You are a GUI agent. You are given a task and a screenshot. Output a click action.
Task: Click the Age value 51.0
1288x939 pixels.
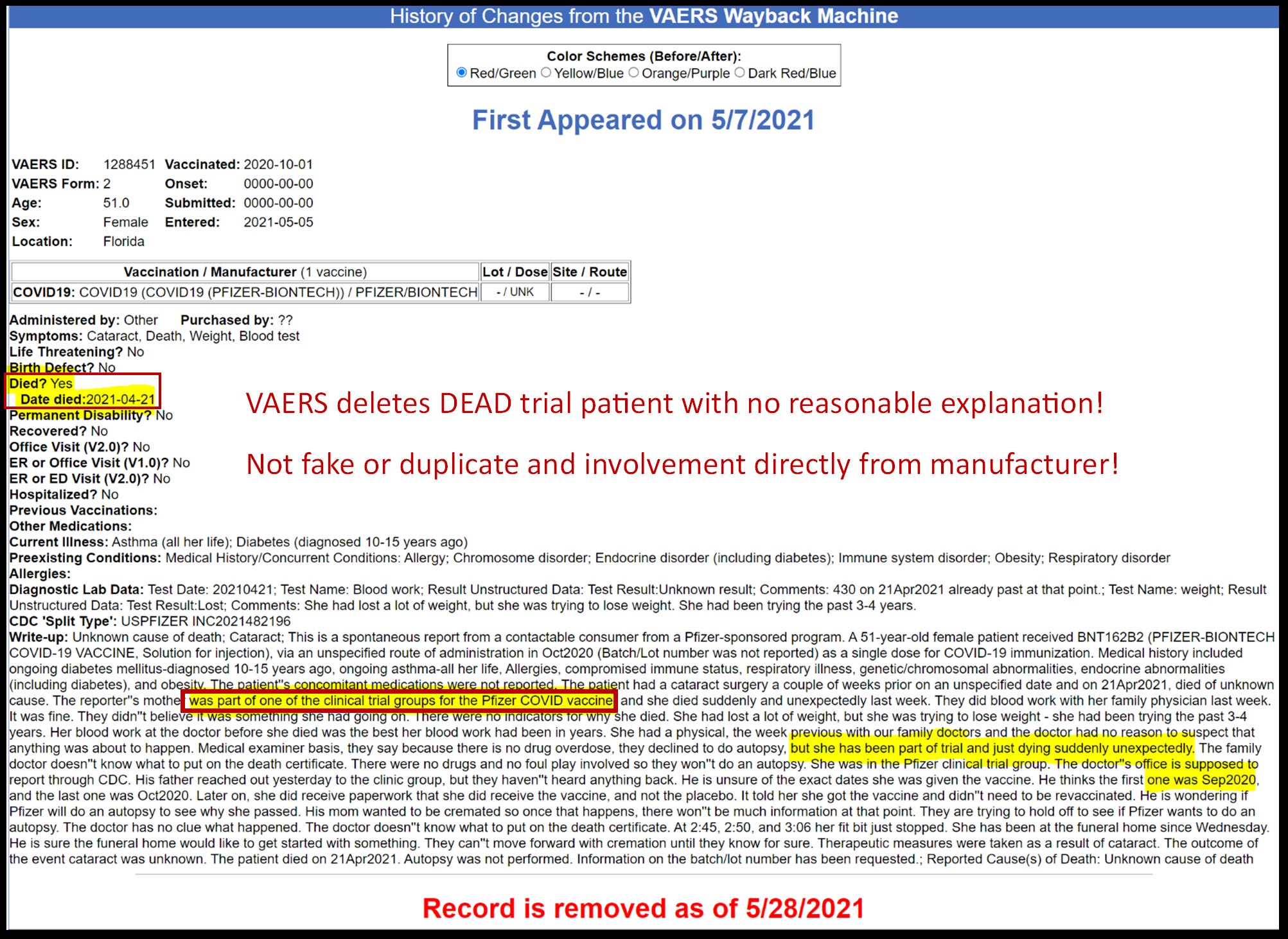coord(116,203)
